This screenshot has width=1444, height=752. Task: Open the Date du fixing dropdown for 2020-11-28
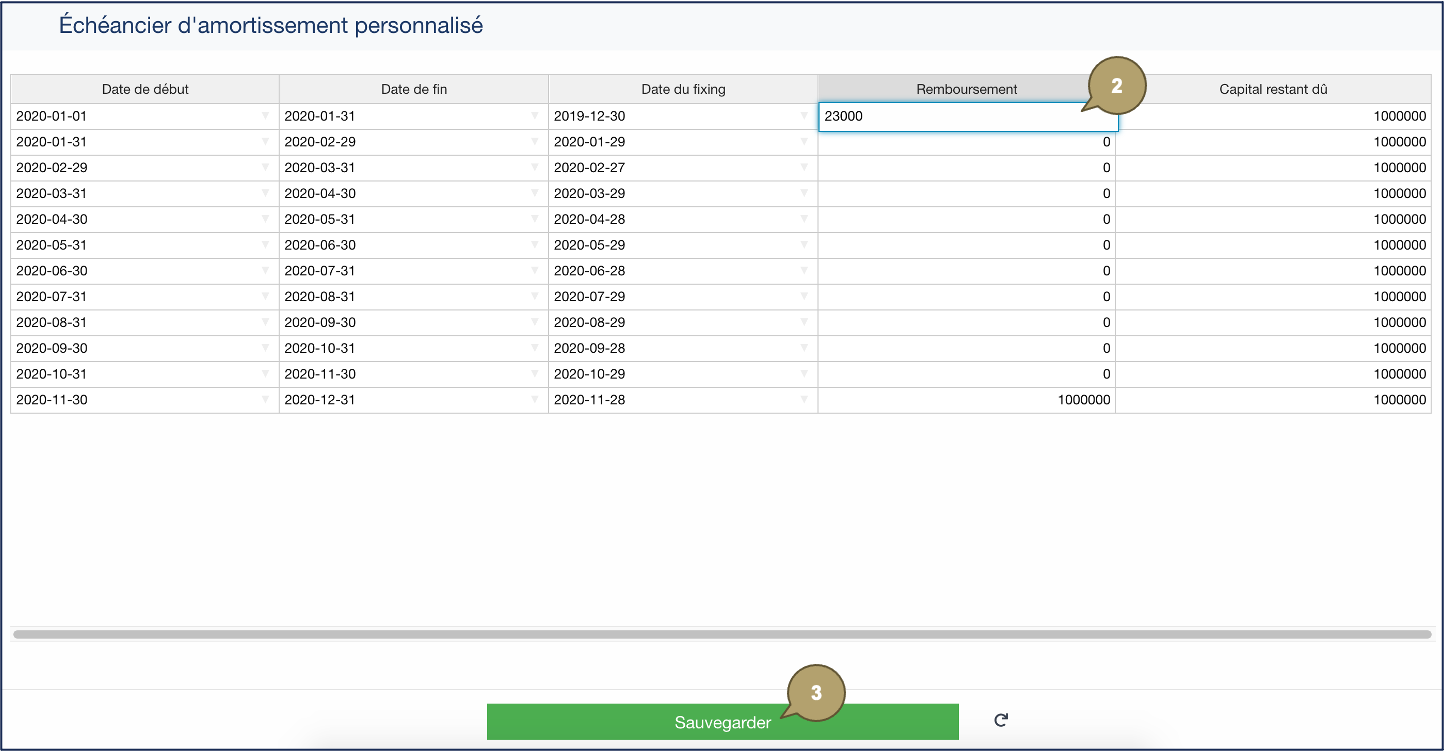coord(806,399)
